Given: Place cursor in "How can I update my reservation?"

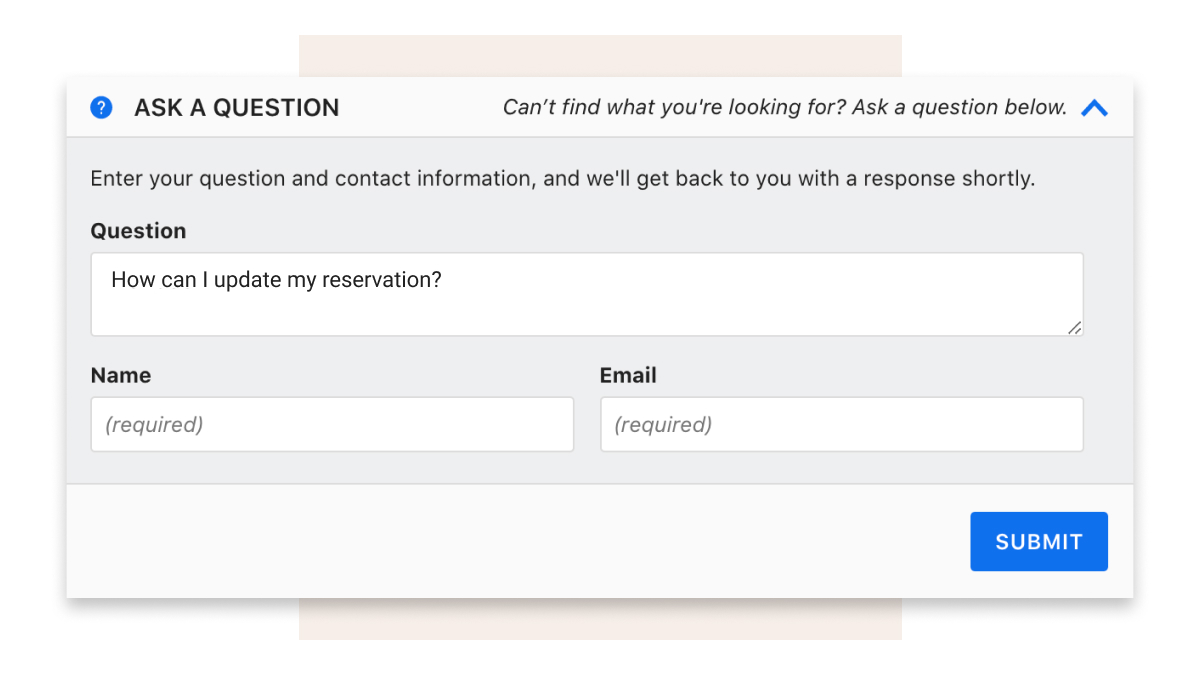Looking at the screenshot, I should tap(277, 280).
